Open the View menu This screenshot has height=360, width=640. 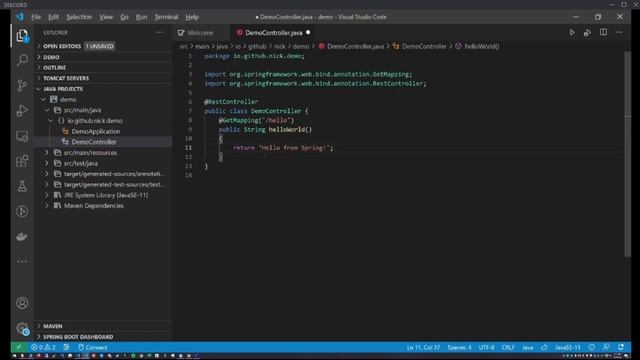tap(106, 17)
